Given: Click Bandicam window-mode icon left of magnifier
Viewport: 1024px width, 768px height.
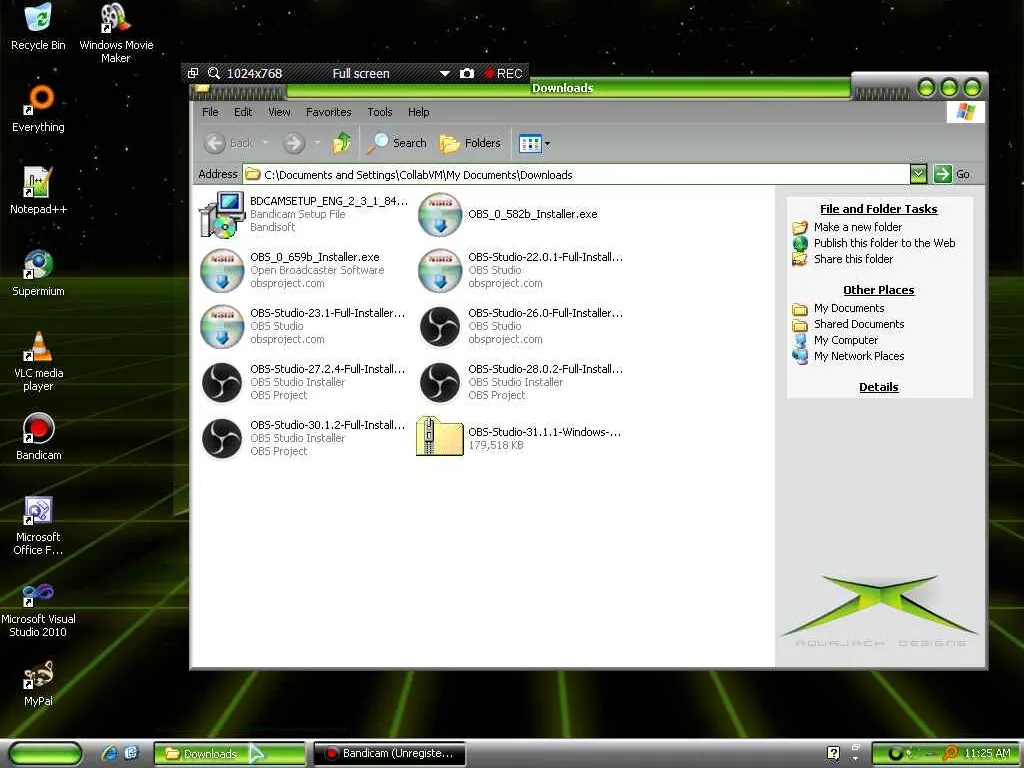Looking at the screenshot, I should click(193, 73).
